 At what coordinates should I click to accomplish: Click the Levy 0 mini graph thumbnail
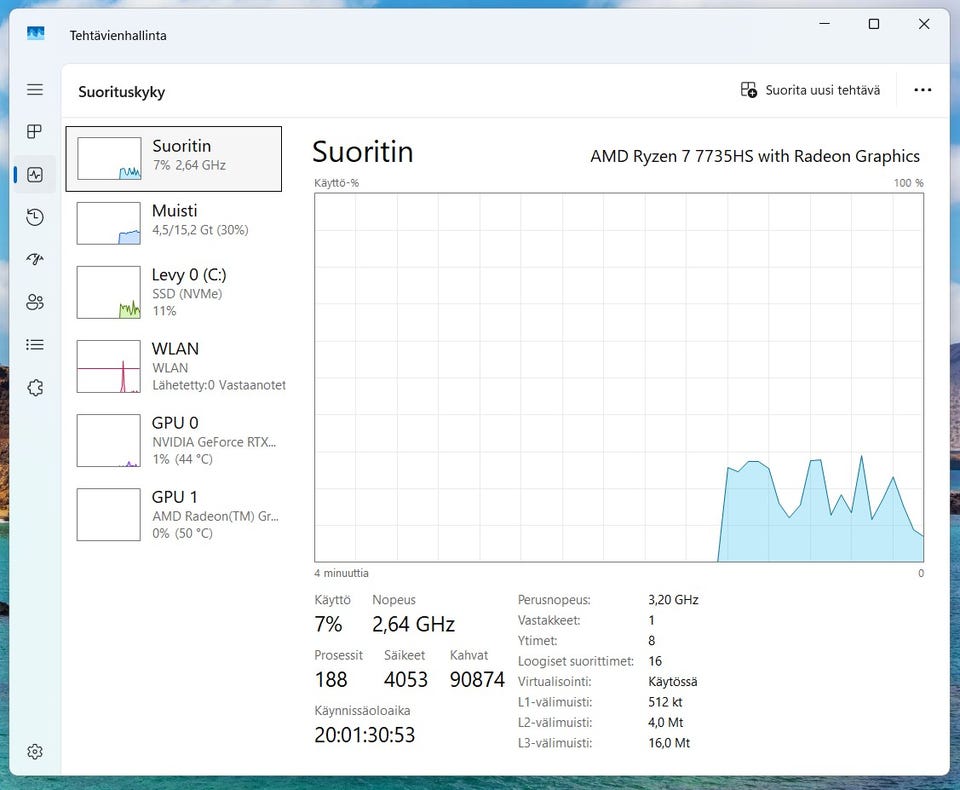coord(108,292)
